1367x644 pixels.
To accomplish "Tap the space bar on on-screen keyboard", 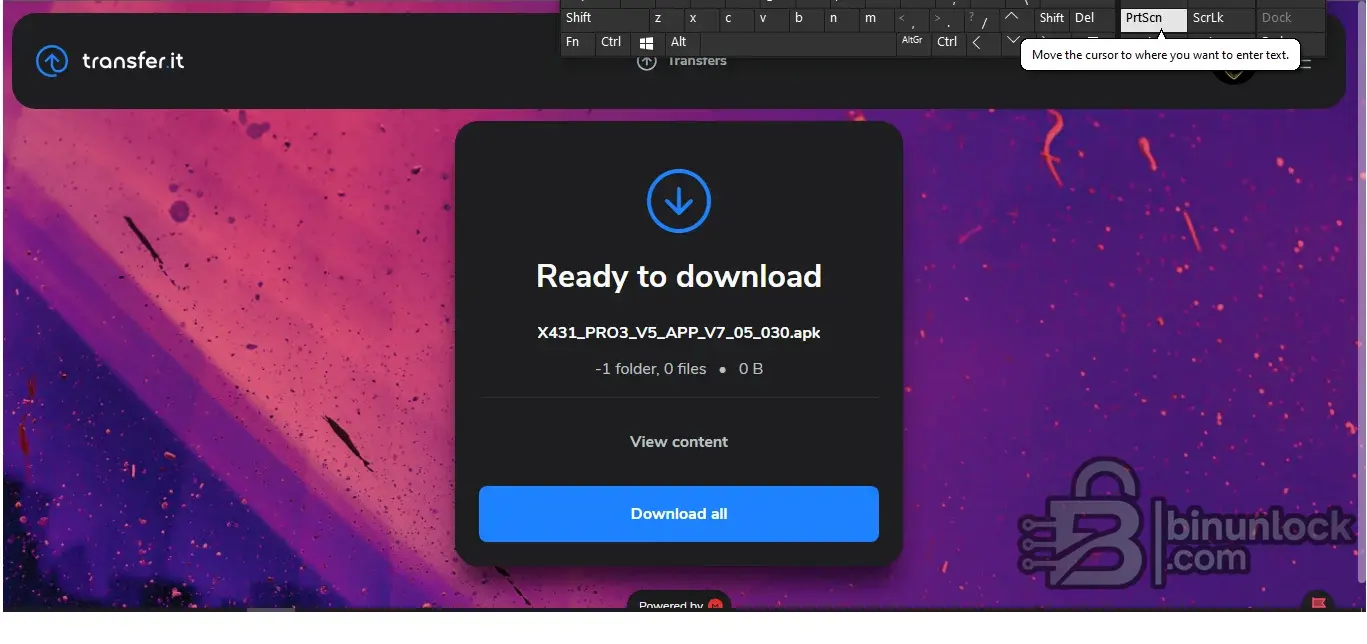I will coord(797,43).
